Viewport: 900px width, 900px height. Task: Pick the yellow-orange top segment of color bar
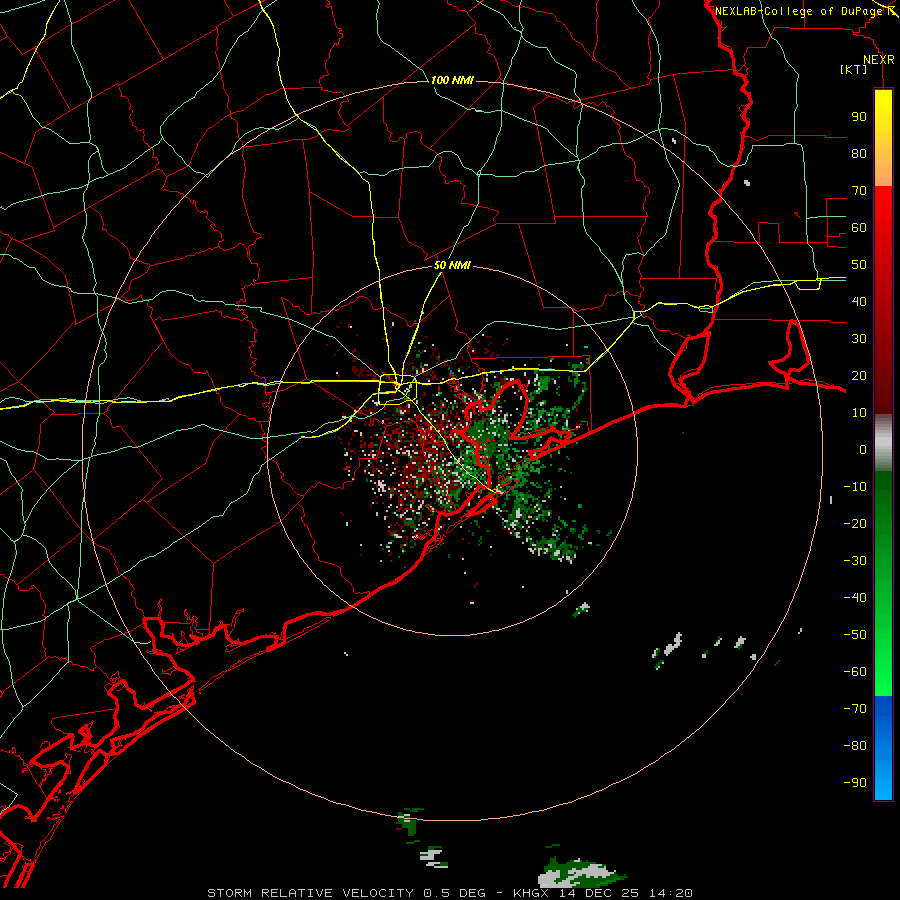883,138
